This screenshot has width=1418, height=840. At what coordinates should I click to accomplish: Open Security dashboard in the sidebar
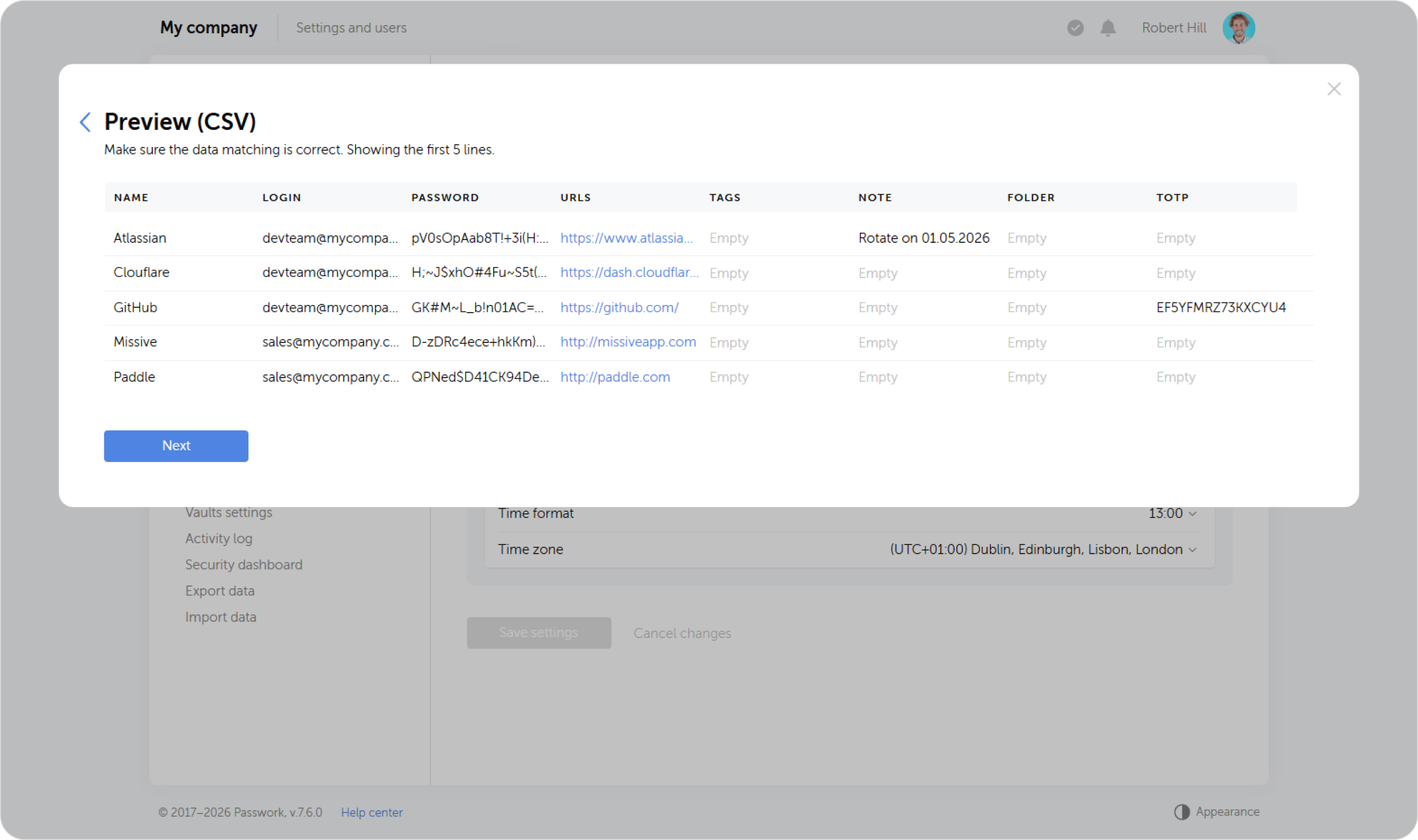pos(244,564)
